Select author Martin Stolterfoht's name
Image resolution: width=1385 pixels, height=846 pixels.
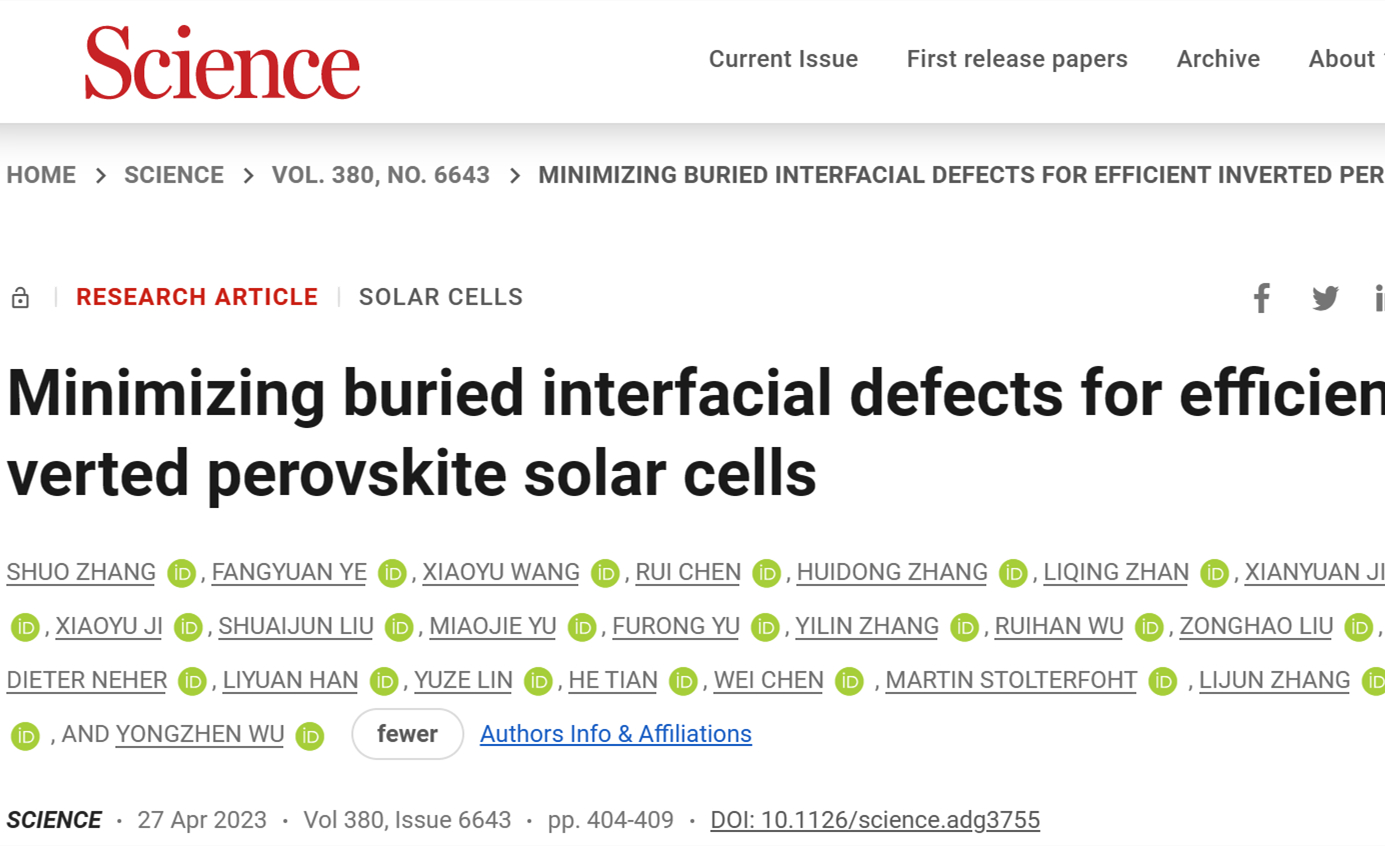coord(1011,681)
